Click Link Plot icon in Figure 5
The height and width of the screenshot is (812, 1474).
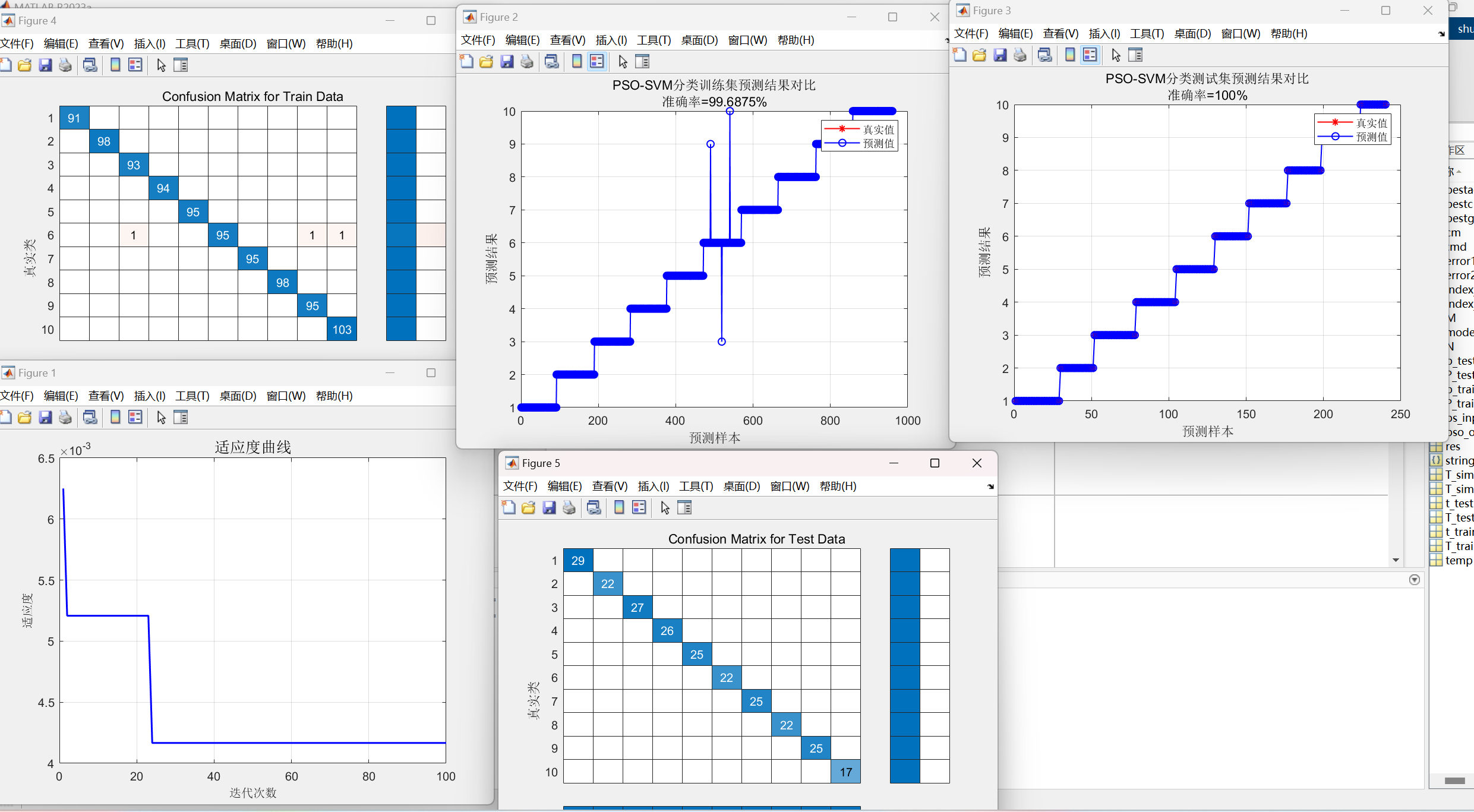(594, 508)
